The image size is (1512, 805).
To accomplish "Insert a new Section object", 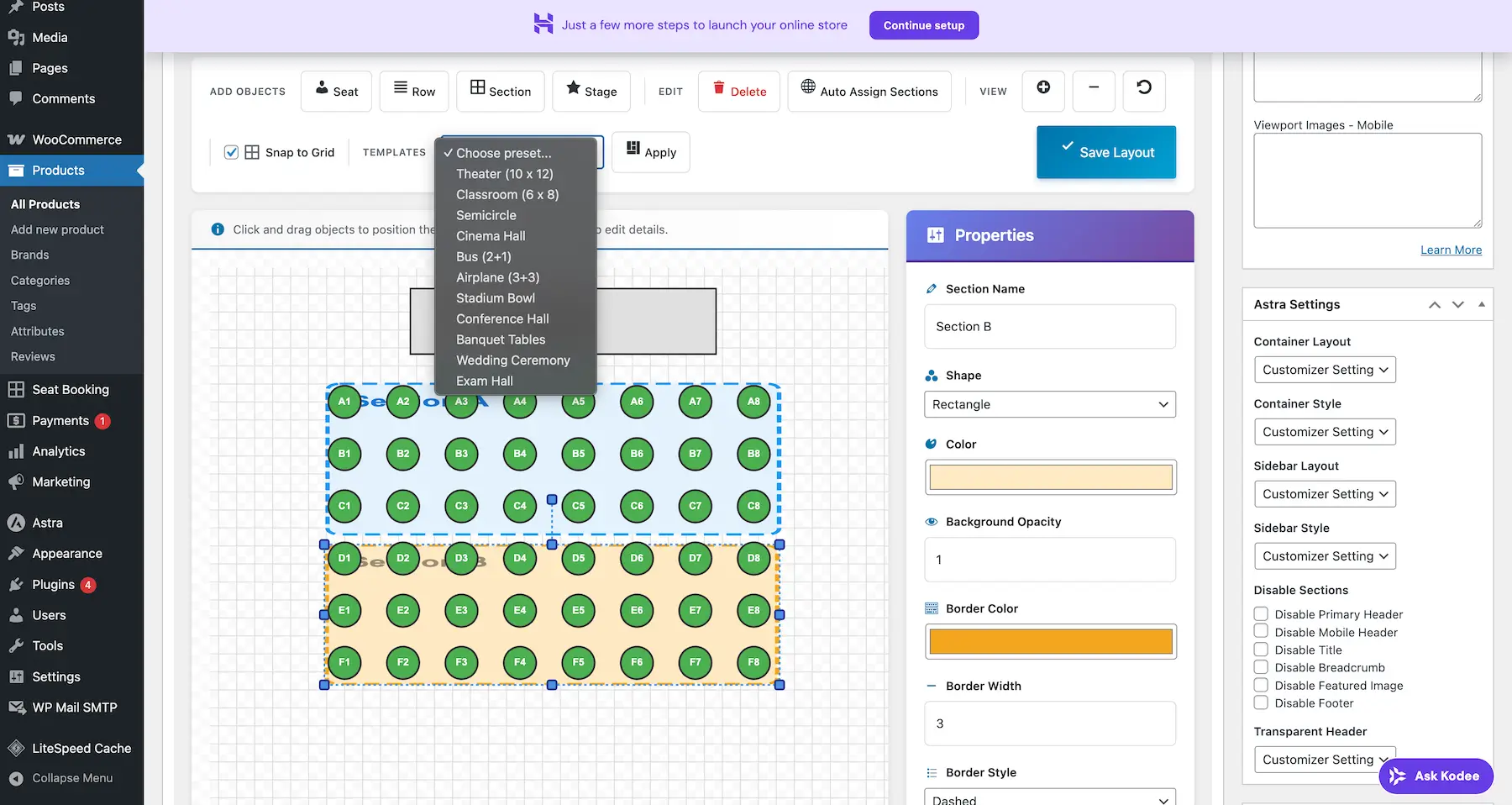I will pos(500,91).
